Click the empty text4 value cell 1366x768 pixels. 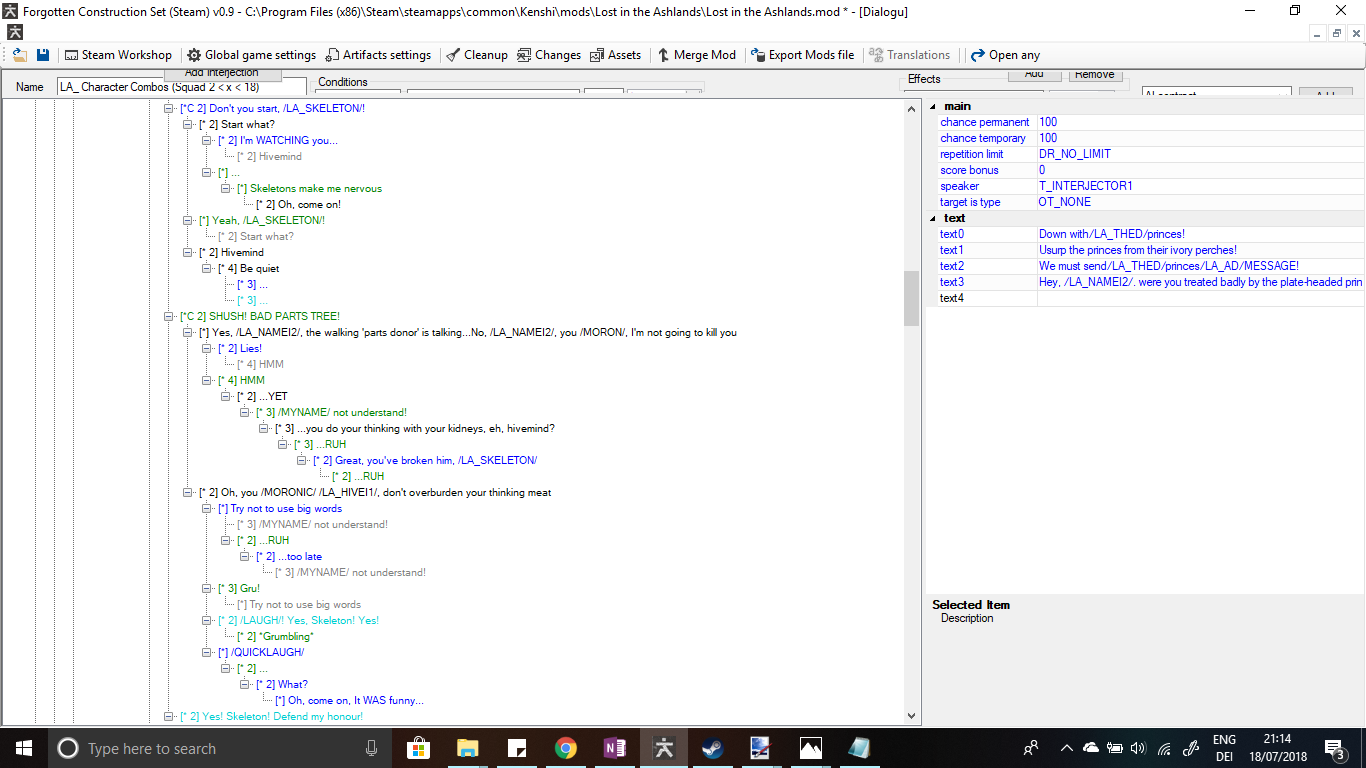tap(1201, 298)
